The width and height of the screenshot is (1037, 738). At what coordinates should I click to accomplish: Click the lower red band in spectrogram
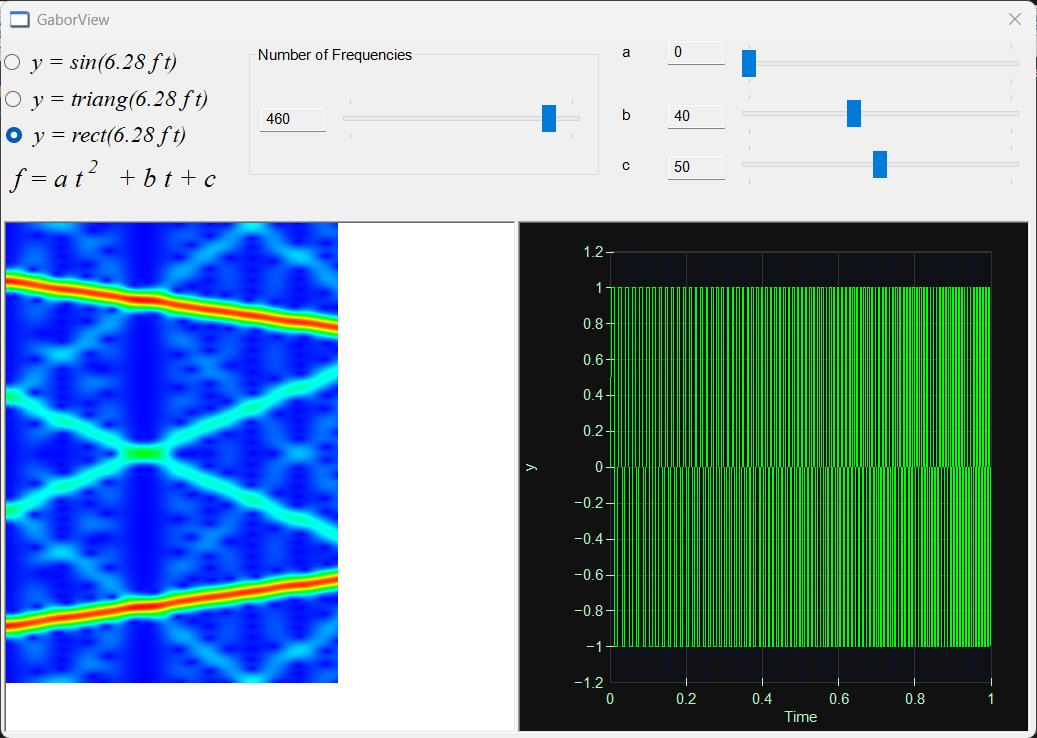[x=172, y=602]
